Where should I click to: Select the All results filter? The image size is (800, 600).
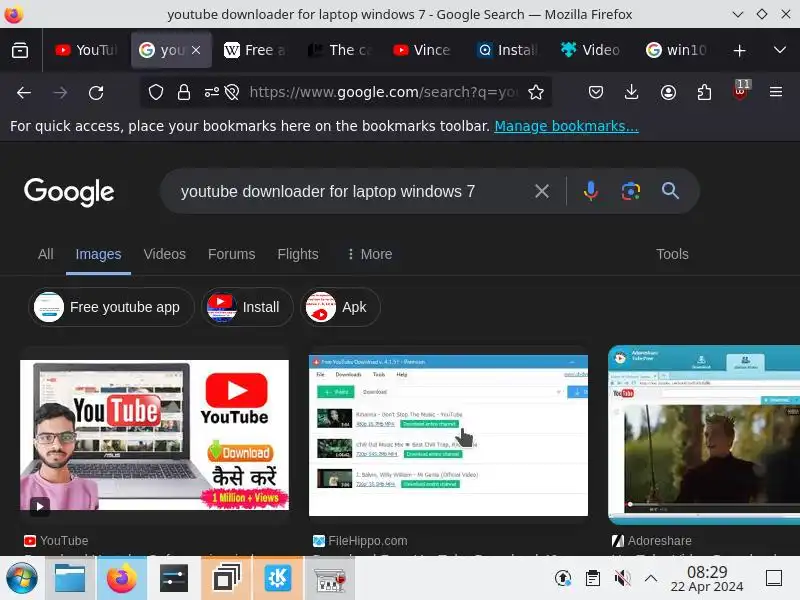coord(45,254)
